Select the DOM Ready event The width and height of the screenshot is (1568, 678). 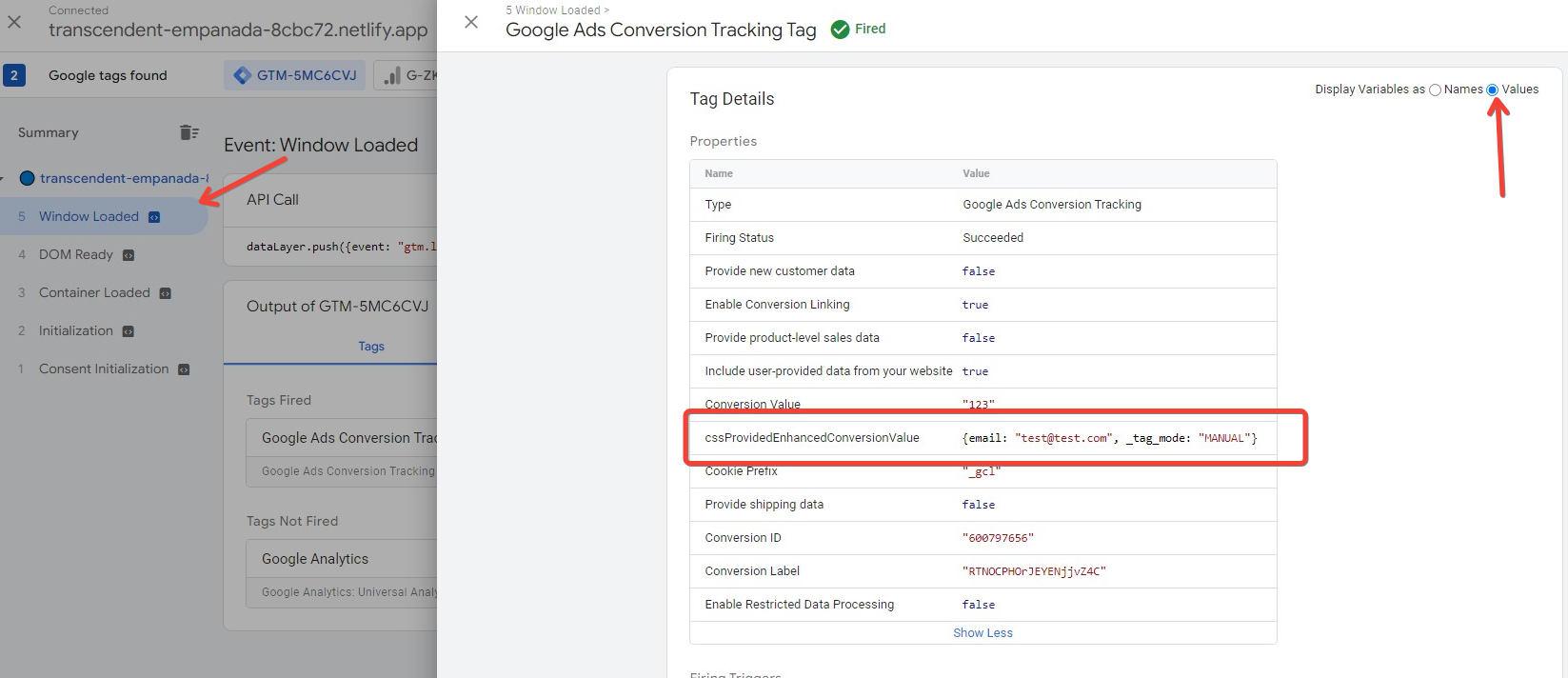[x=75, y=254]
